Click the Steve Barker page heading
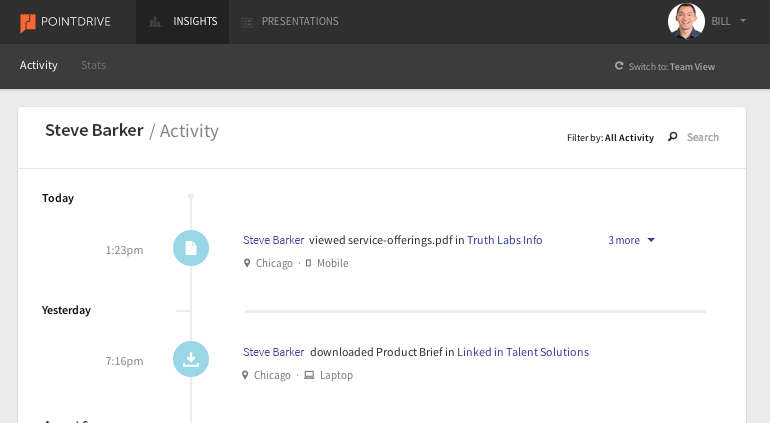 94,130
